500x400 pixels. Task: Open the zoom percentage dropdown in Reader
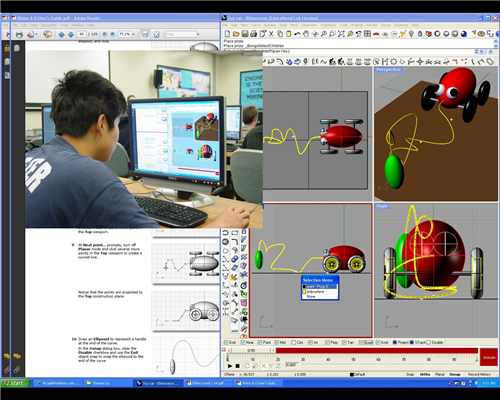pyautogui.click(x=133, y=34)
